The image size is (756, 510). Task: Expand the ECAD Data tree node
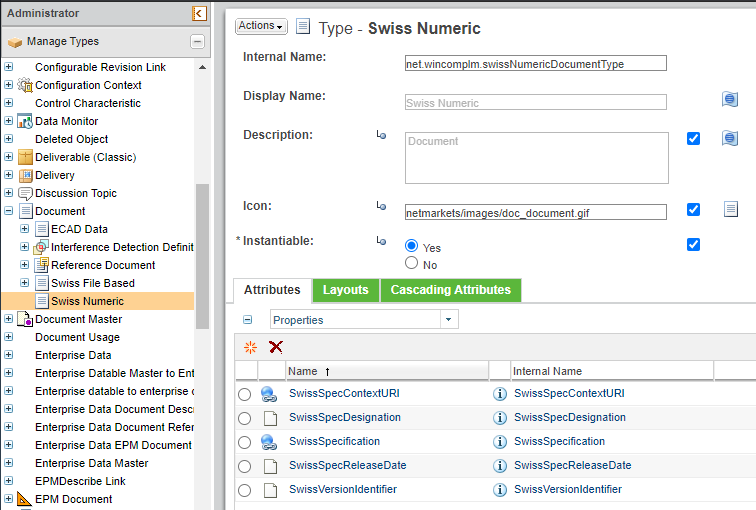tap(25, 228)
